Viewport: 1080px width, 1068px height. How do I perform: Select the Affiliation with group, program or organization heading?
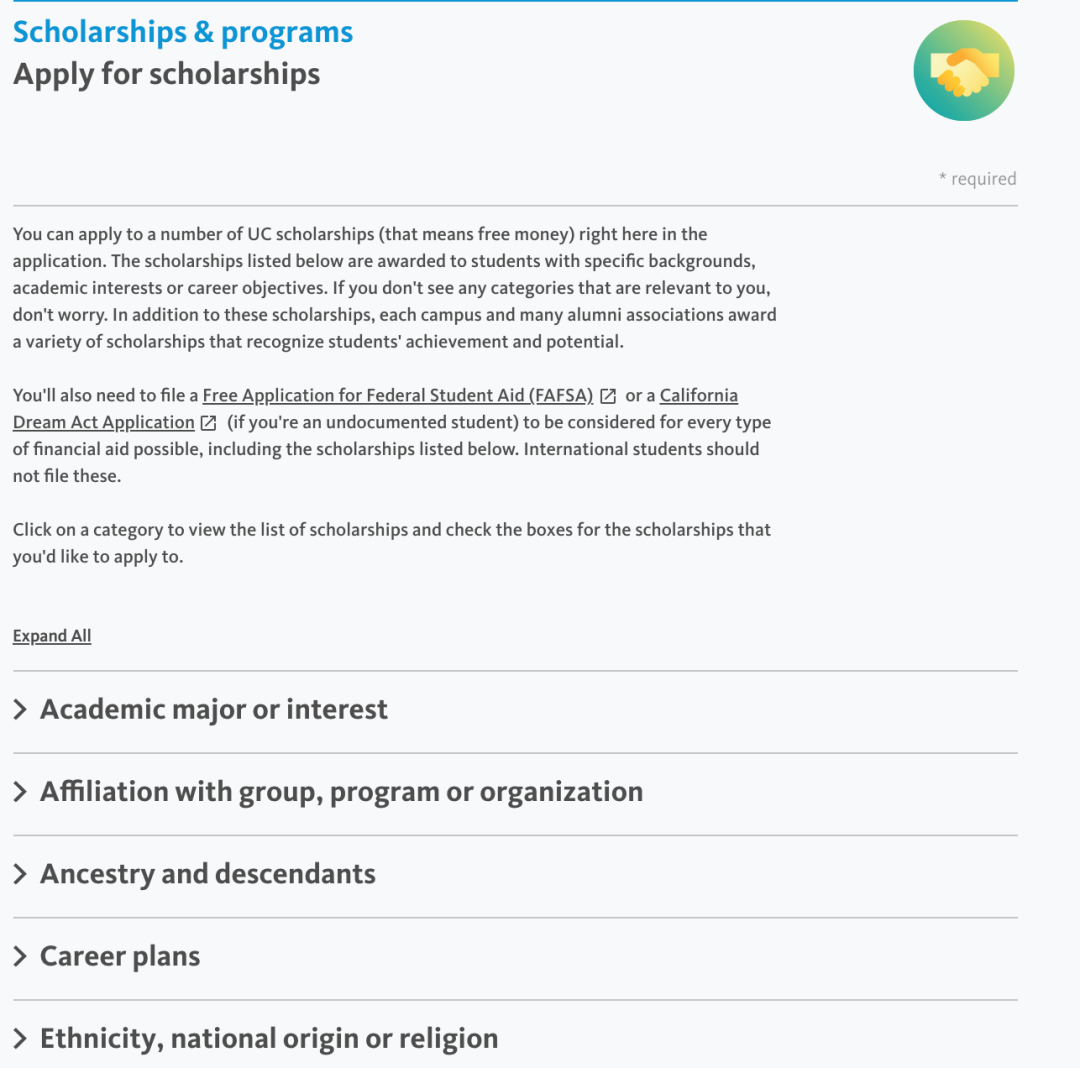pyautogui.click(x=341, y=792)
